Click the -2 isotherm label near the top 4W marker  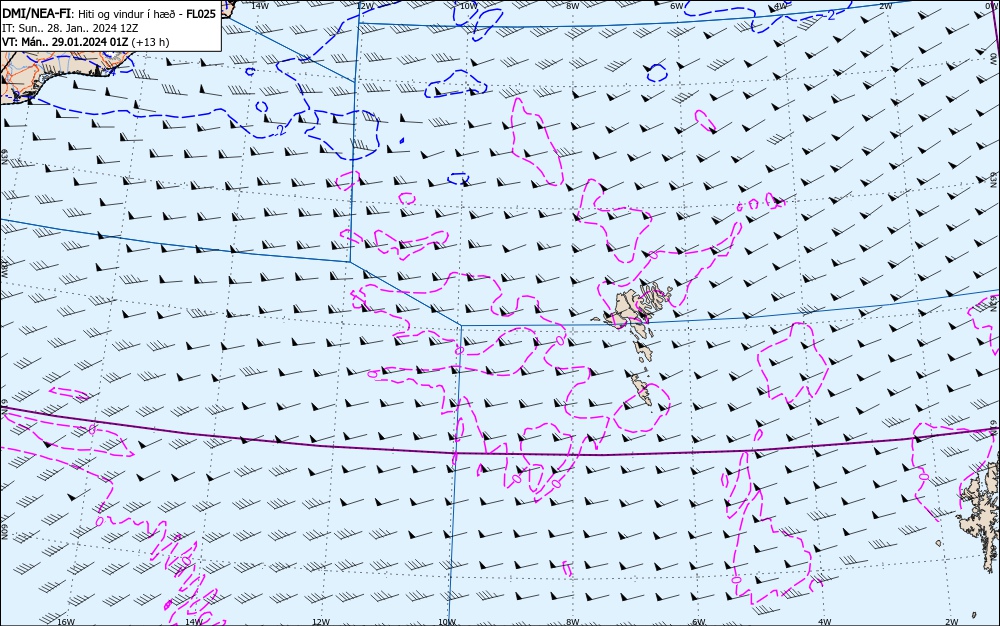pyautogui.click(x=829, y=15)
